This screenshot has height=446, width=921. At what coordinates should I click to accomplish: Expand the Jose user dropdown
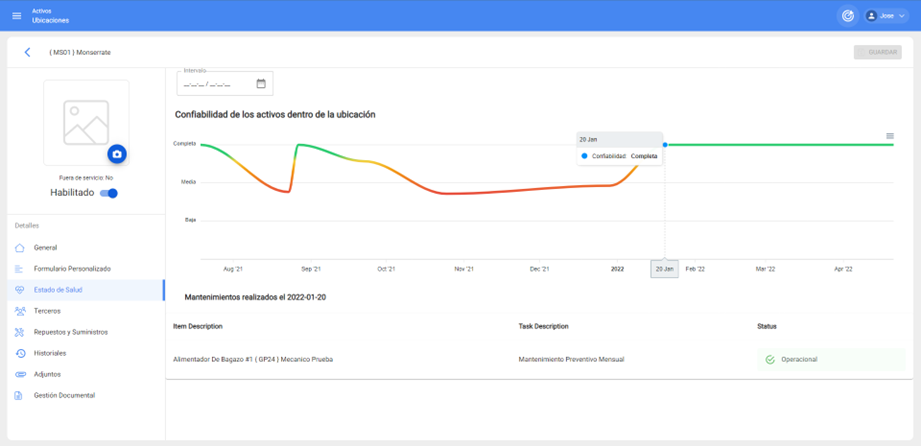click(886, 16)
